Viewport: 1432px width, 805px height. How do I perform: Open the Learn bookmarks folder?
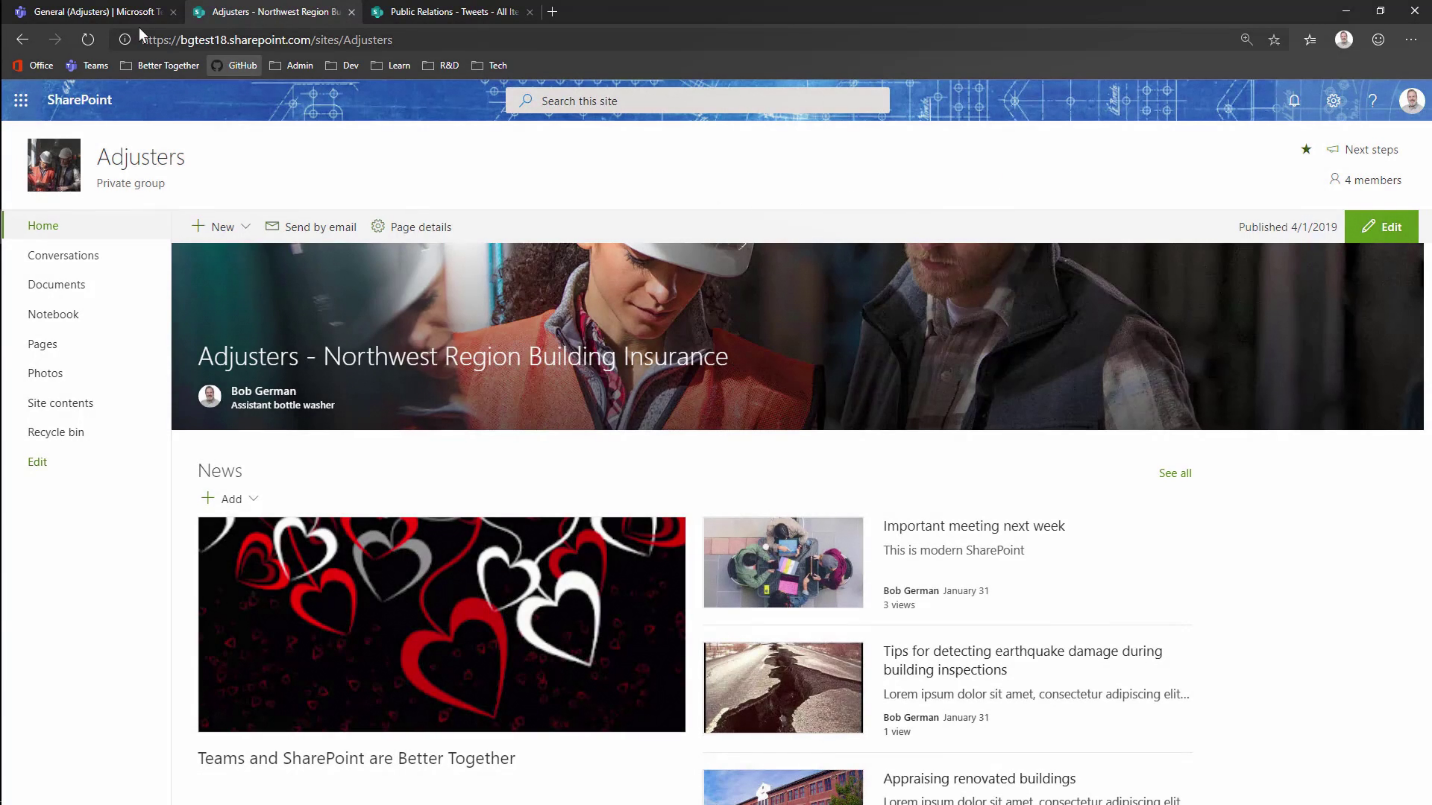[391, 65]
